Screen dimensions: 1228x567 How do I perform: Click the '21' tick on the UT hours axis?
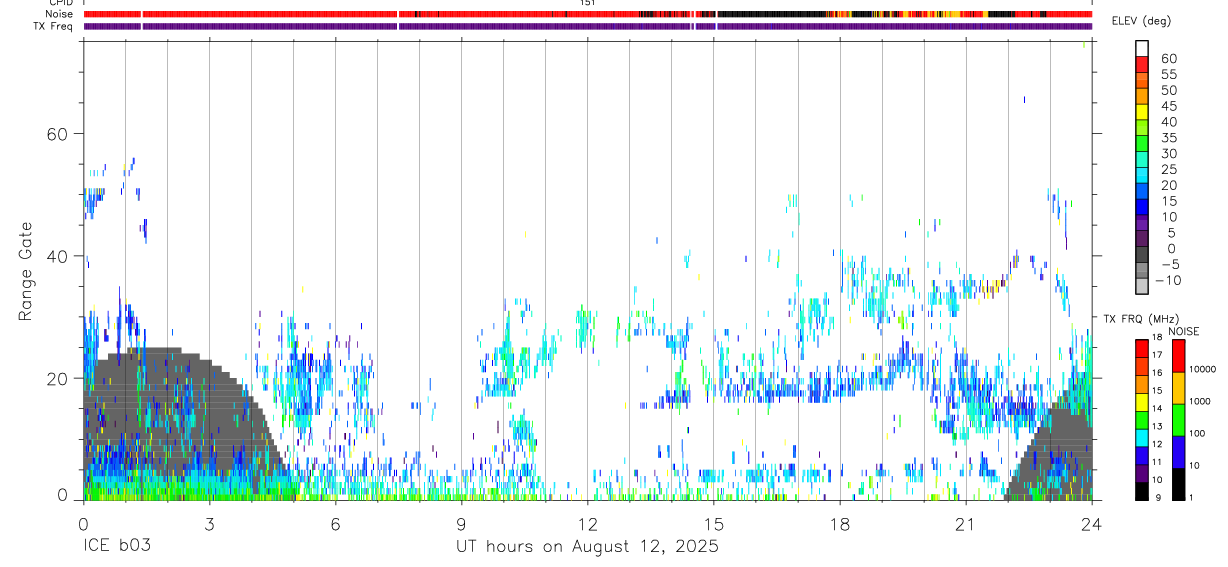coord(966,523)
